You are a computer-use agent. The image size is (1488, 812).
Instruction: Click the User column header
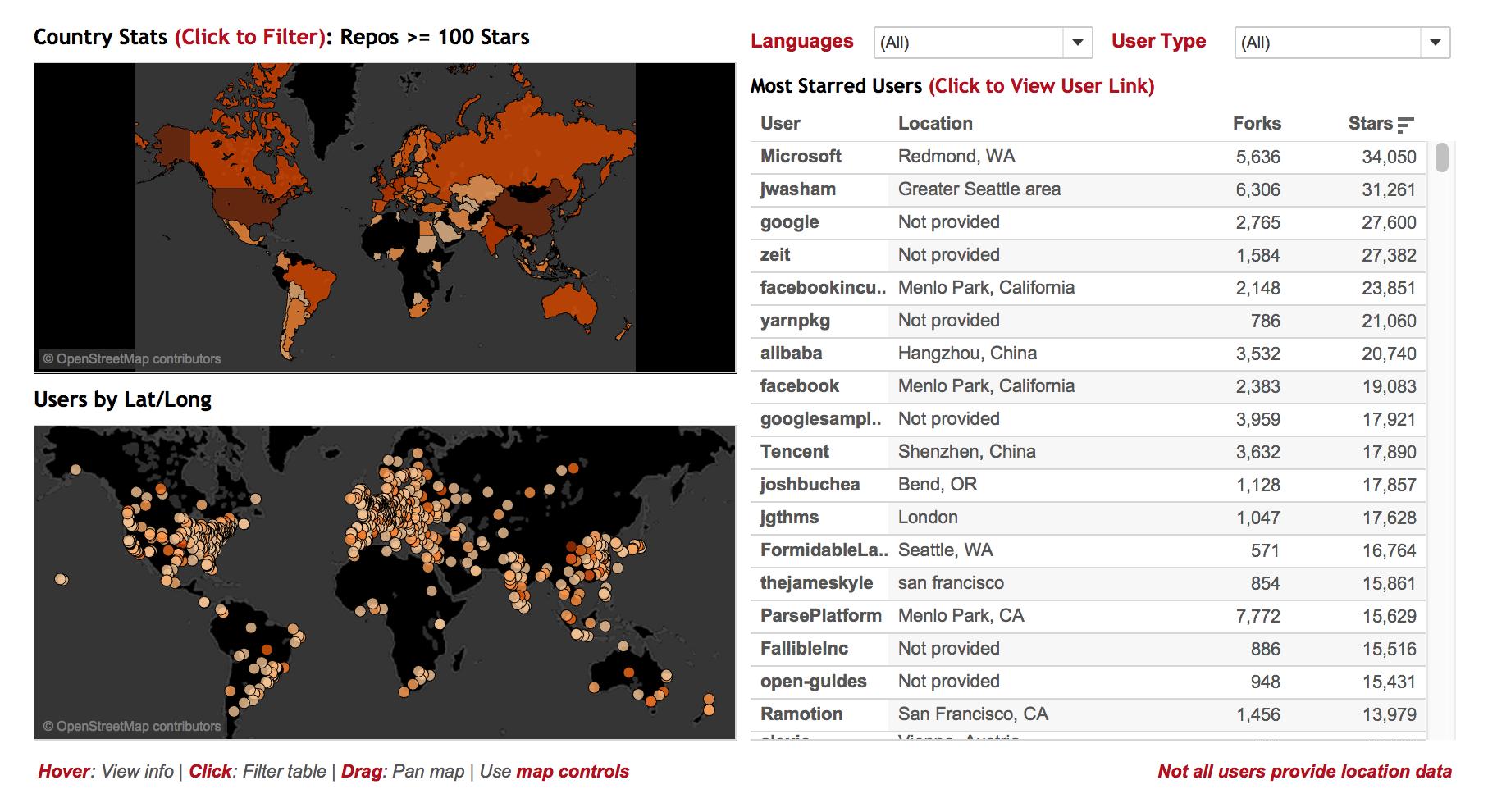tap(780, 124)
